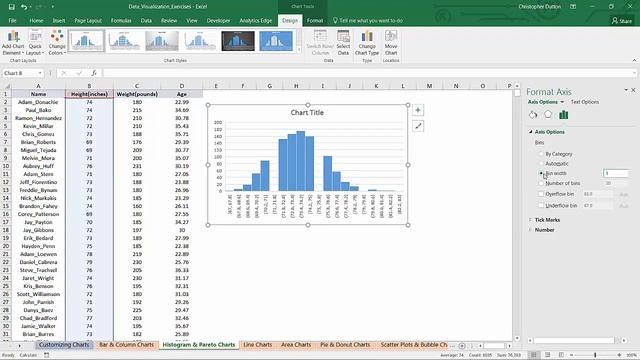Select the Bin width radio button
The height and width of the screenshot is (360, 640).
(541, 173)
